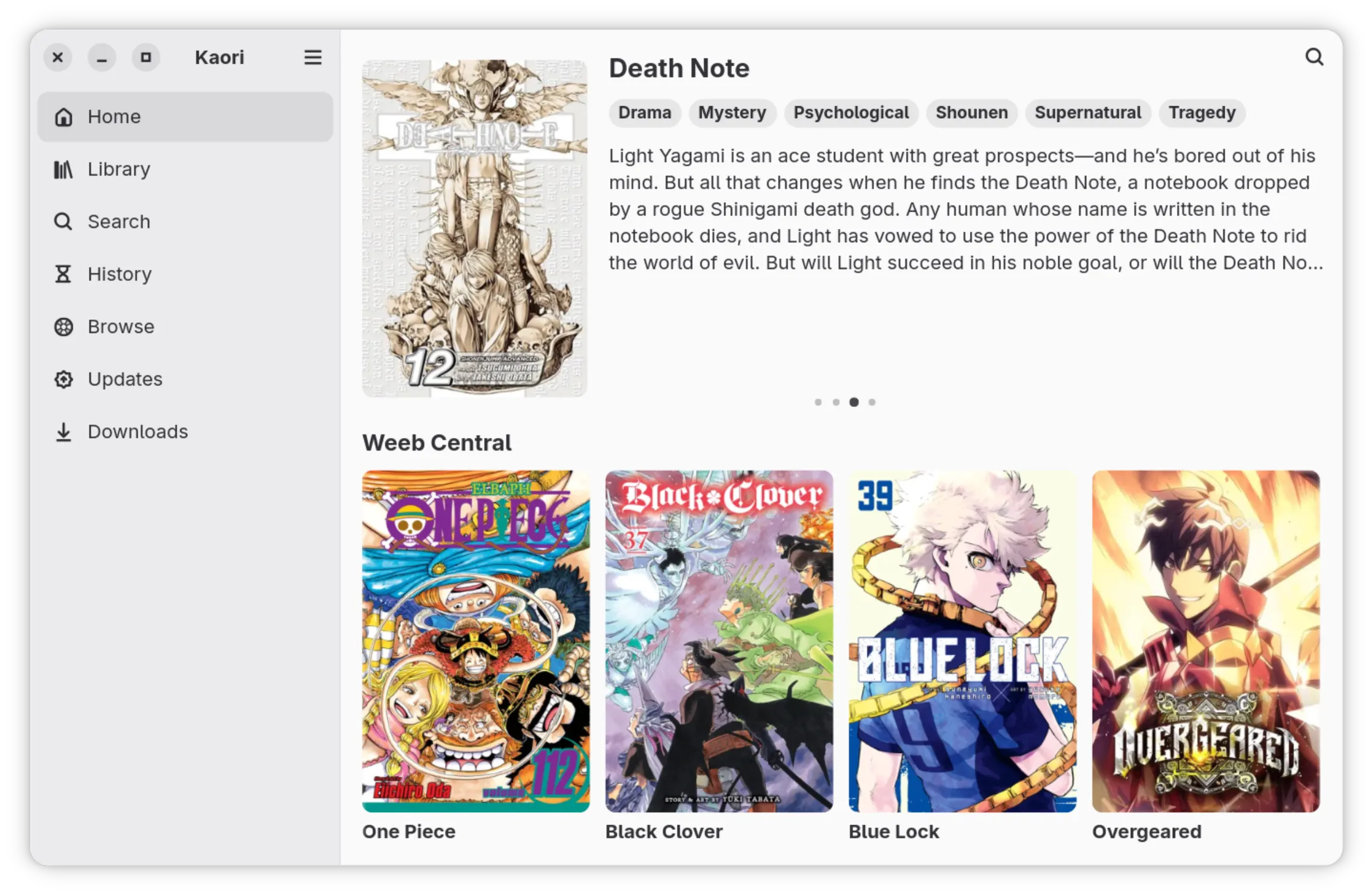Screen dimensions: 1372x895
Task: Go to the History label
Action: (x=119, y=274)
